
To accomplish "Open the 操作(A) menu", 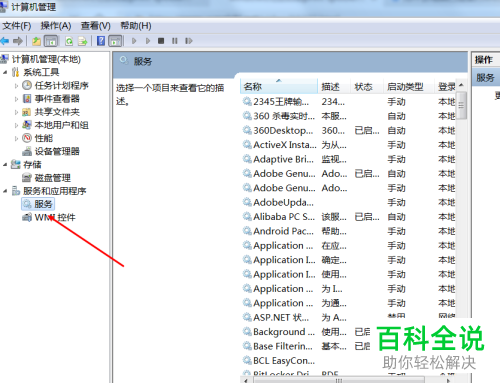I will tap(56, 26).
